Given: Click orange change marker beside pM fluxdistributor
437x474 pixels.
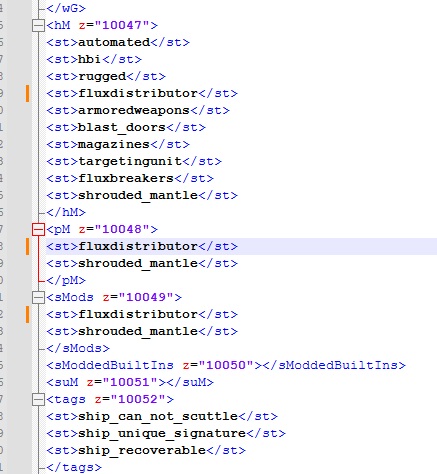Looking at the screenshot, I should coord(28,246).
